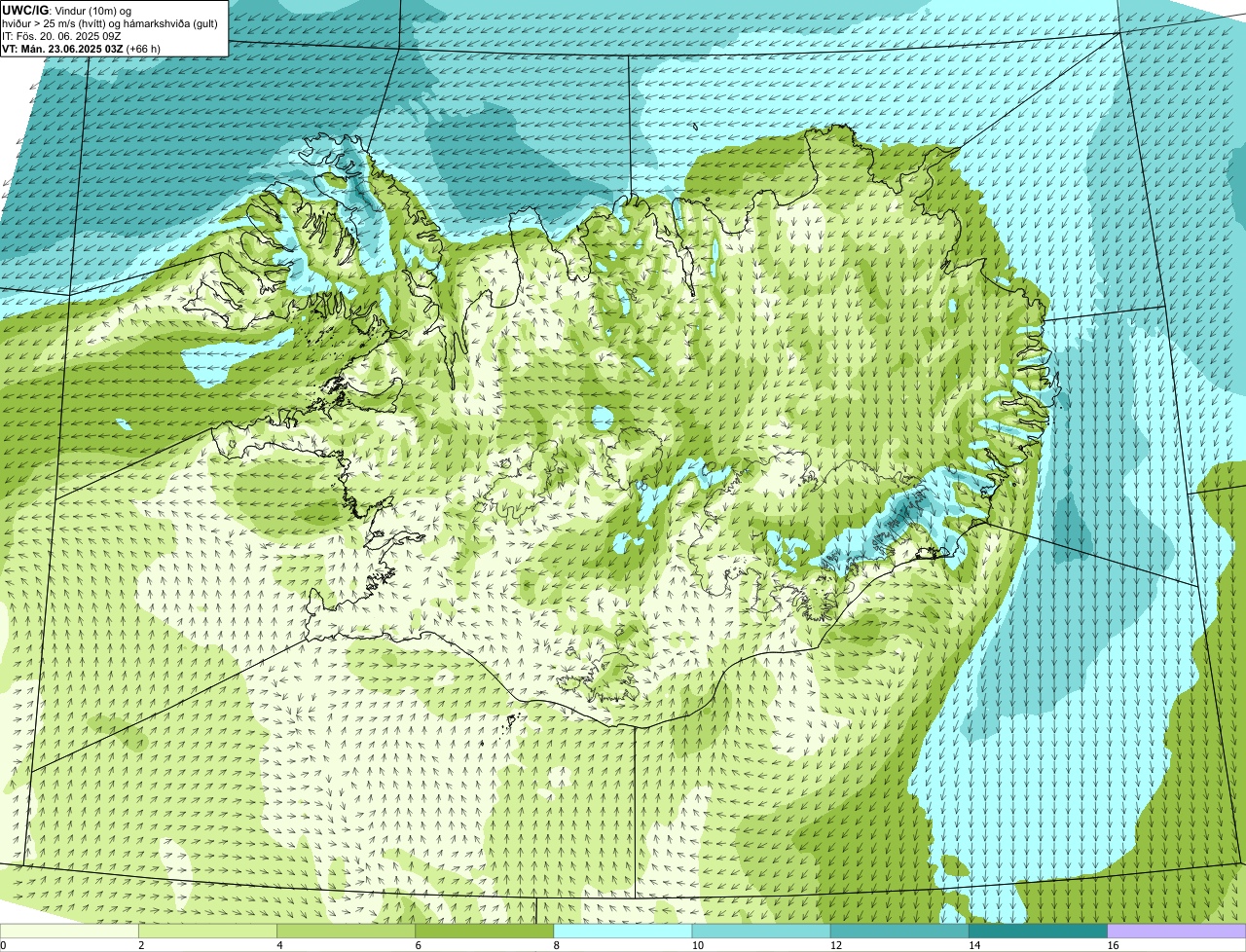
Task: Click the initial time 'IT: Fös. 20. 06. 2025 09Z'
Action: point(61,36)
